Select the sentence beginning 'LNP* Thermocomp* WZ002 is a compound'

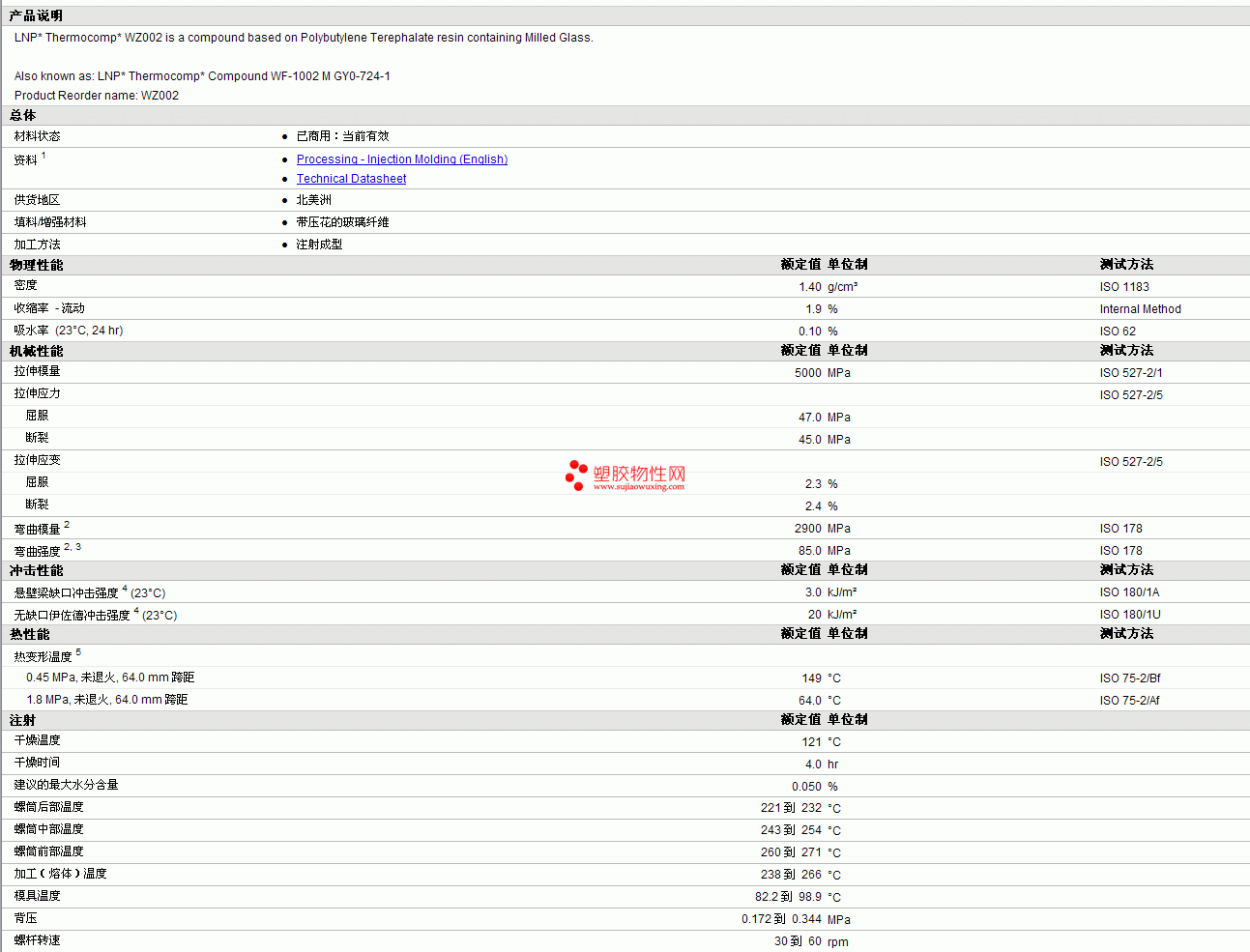coord(304,38)
